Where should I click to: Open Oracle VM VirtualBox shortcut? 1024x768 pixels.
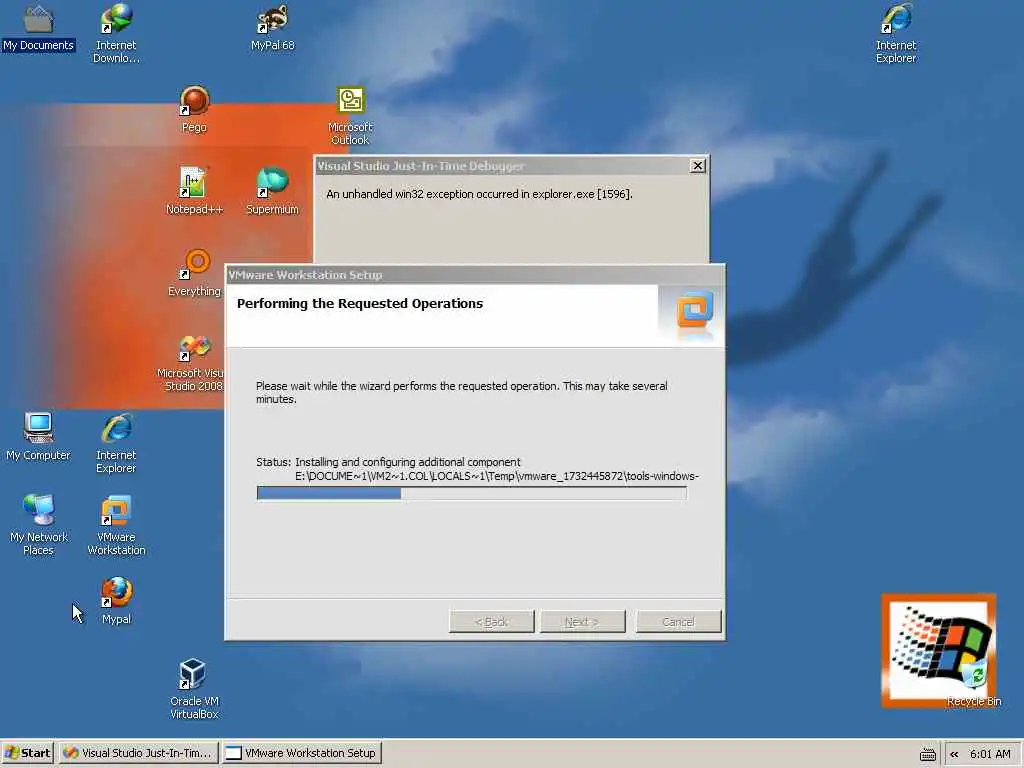(x=194, y=690)
